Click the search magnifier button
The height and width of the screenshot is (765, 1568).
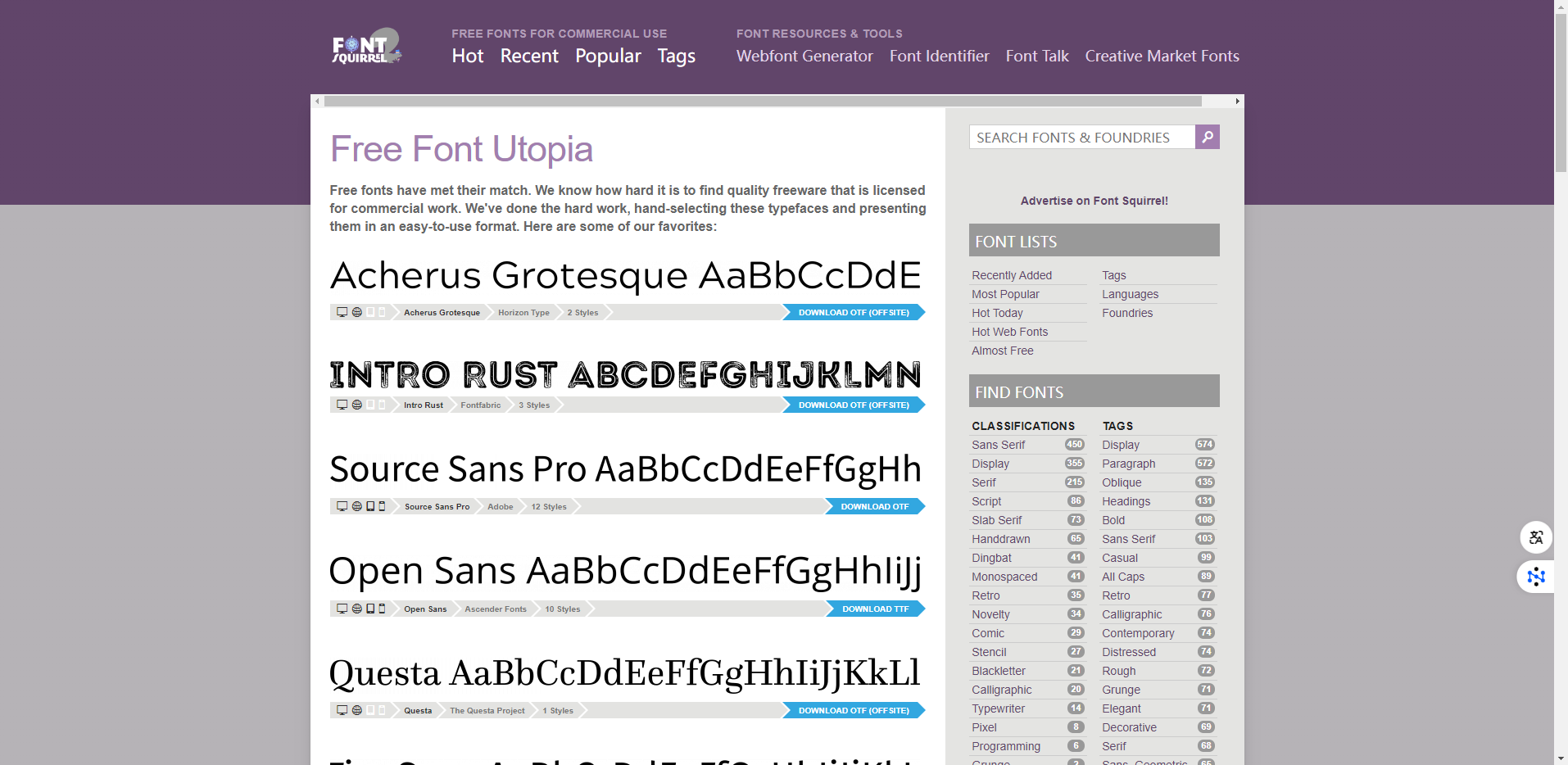point(1208,137)
